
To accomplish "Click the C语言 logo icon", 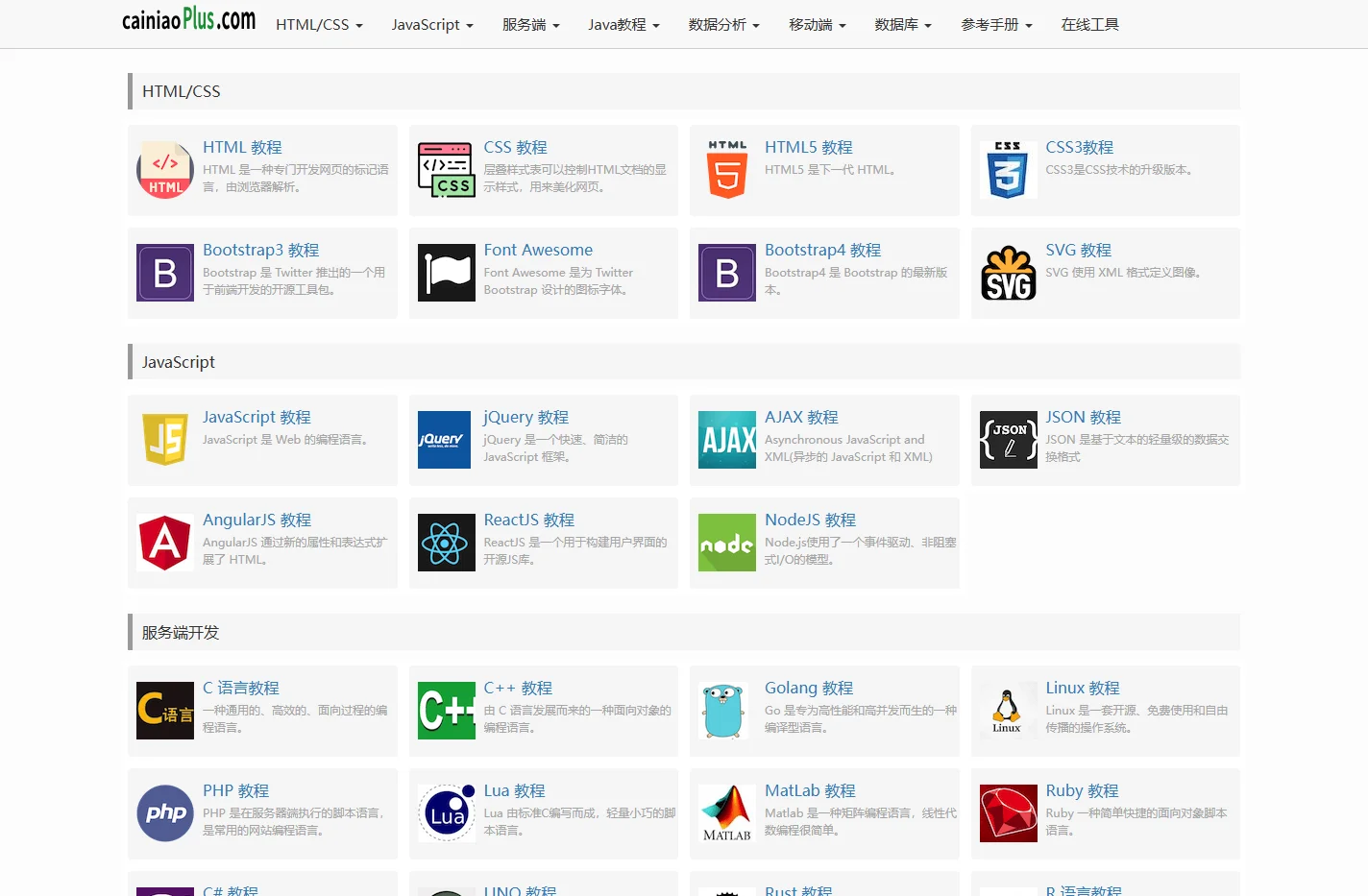I will 165,711.
